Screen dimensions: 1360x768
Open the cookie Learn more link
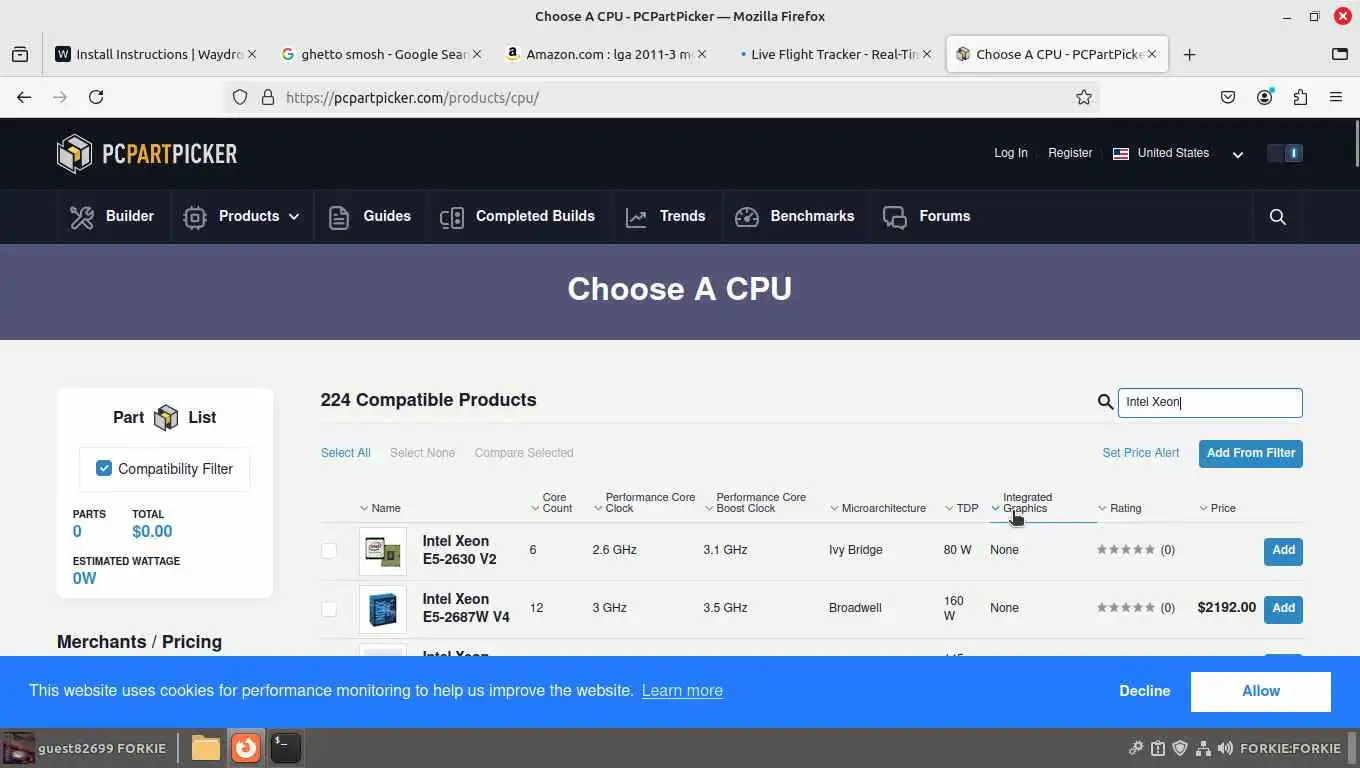(682, 691)
